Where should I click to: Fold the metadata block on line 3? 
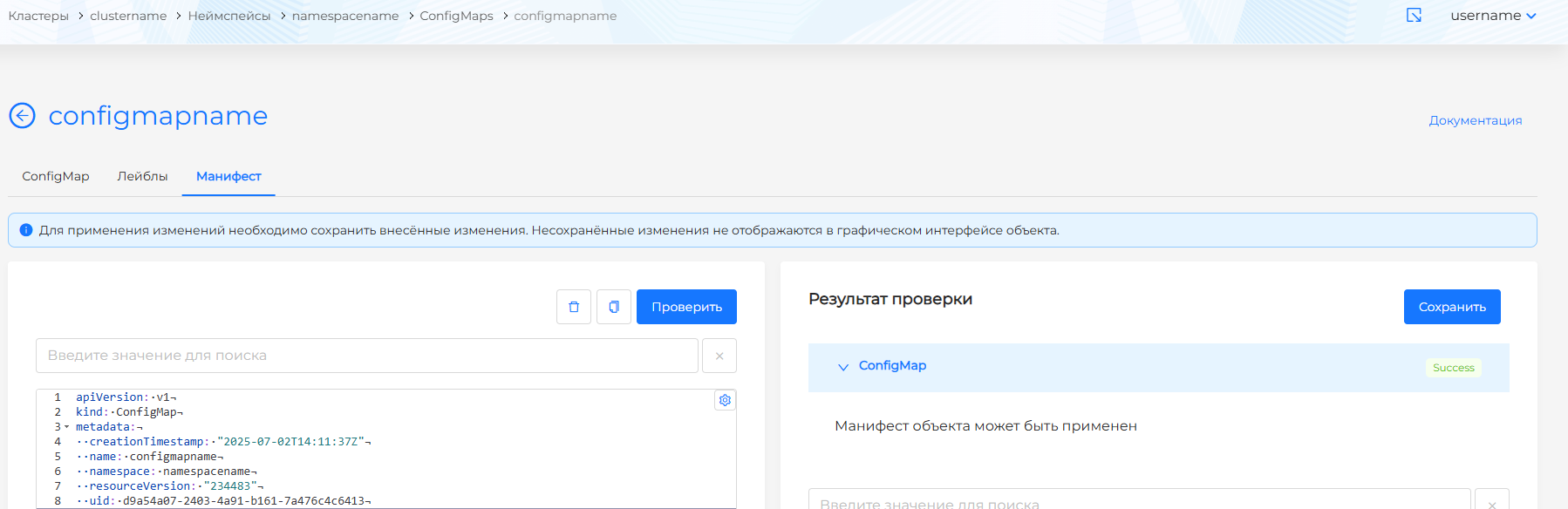click(x=67, y=427)
